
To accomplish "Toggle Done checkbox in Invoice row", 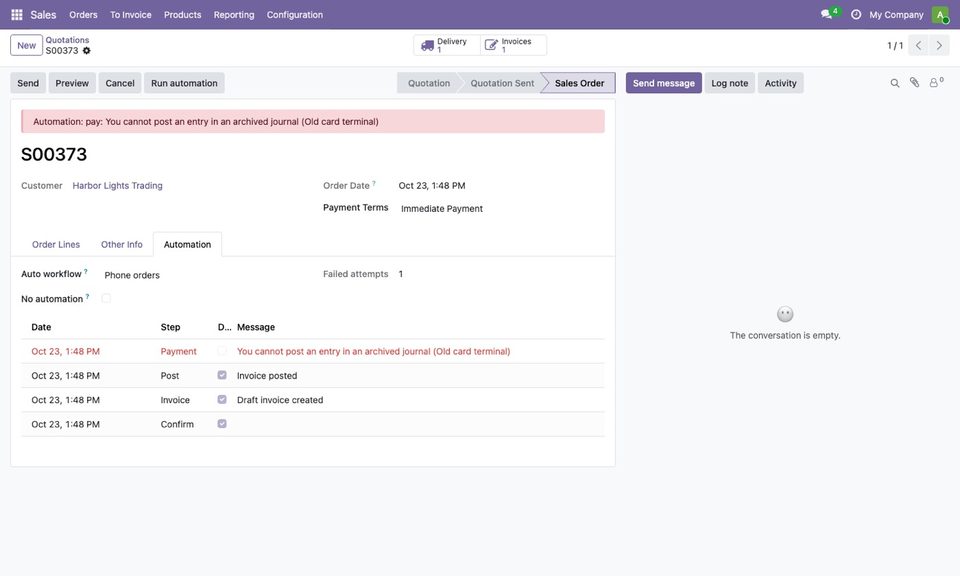I will 222,400.
